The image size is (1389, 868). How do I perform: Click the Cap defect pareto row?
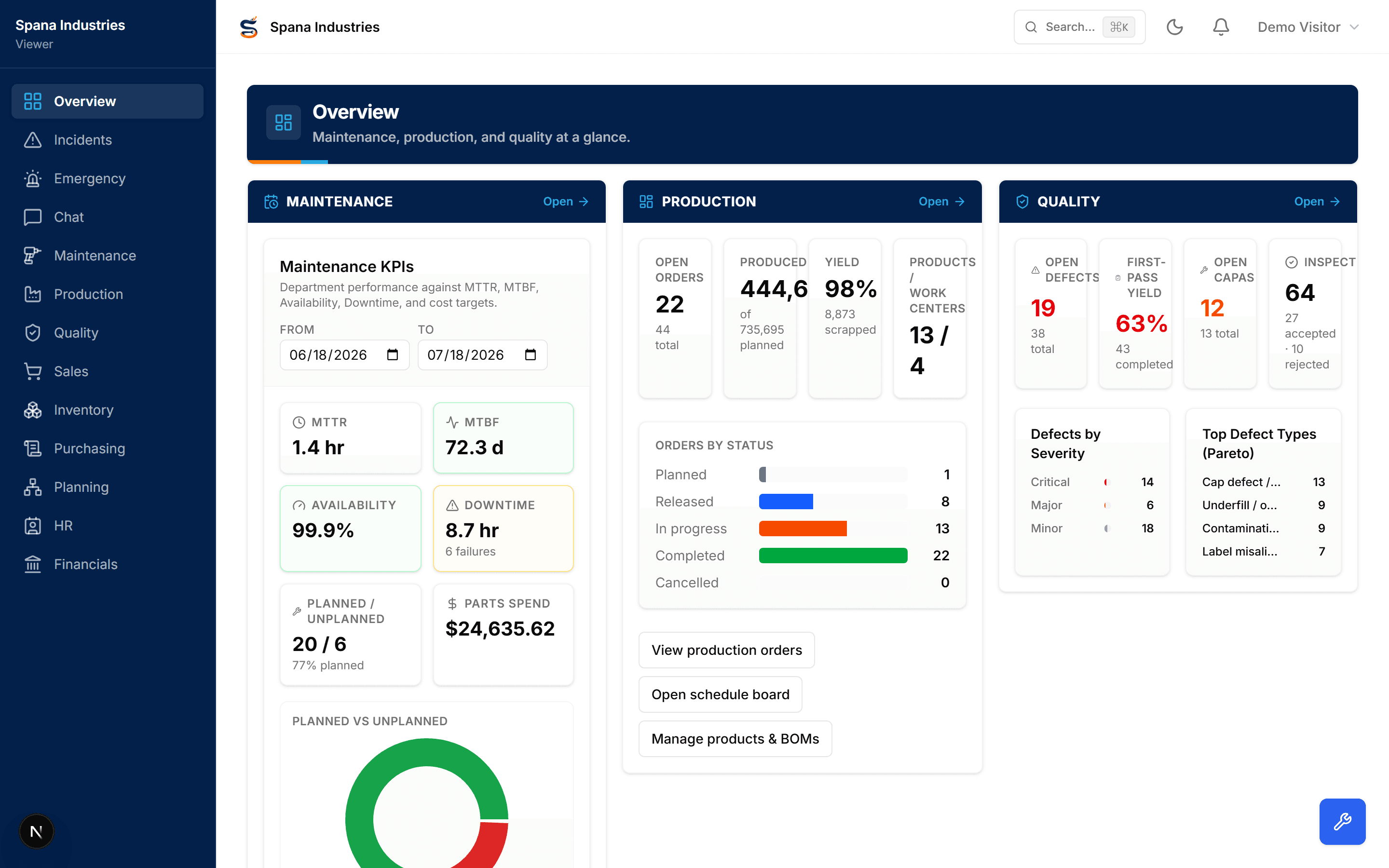(1263, 482)
